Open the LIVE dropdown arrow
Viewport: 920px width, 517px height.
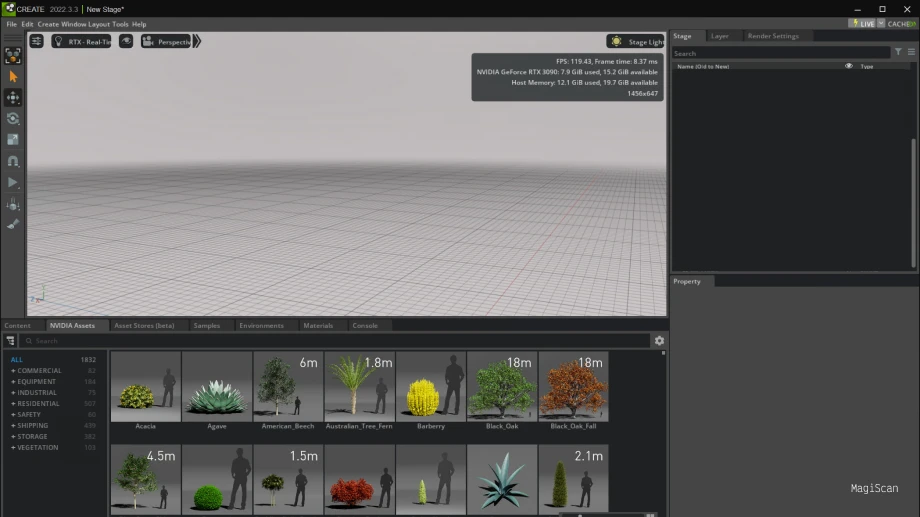881,23
